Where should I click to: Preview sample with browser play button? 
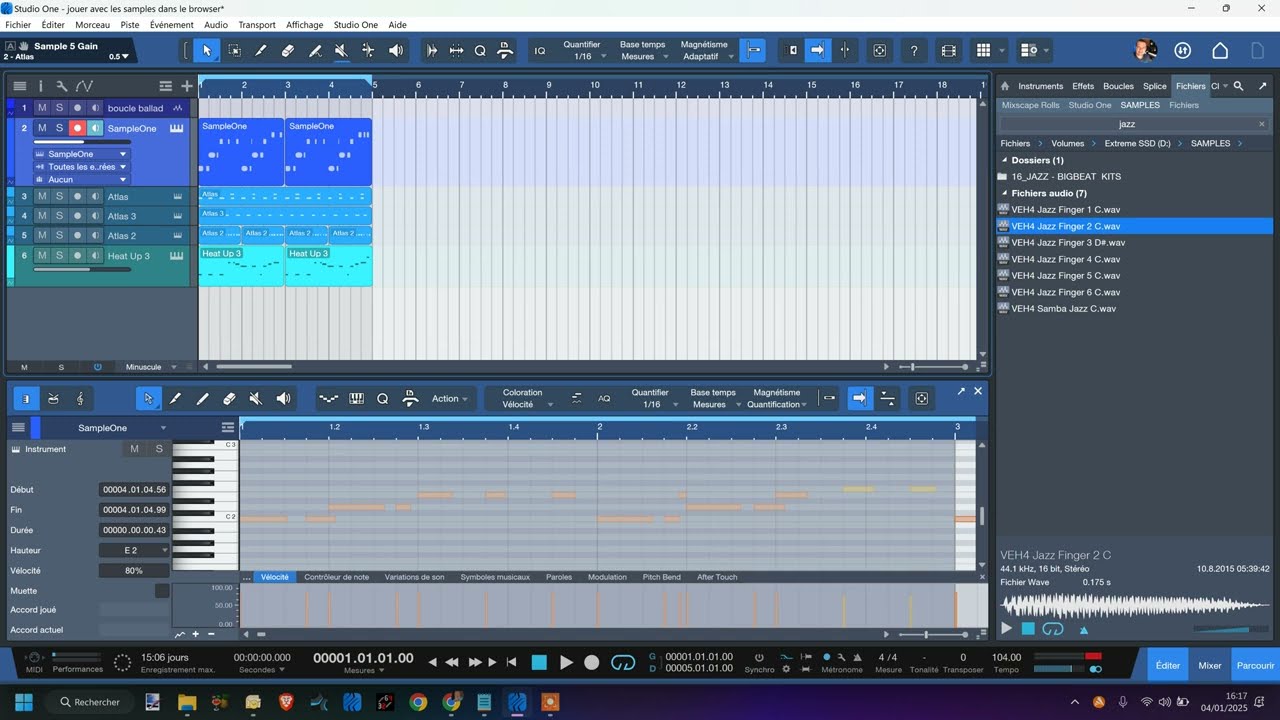[1007, 629]
